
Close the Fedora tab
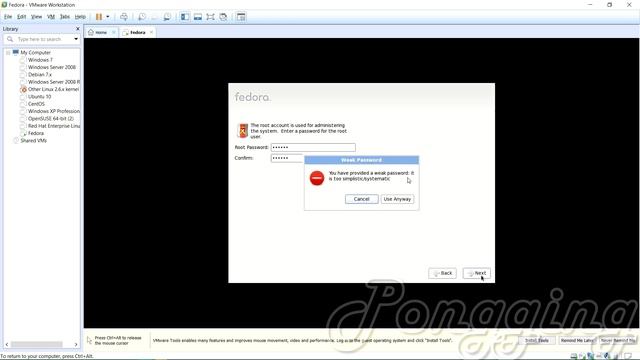[151, 32]
